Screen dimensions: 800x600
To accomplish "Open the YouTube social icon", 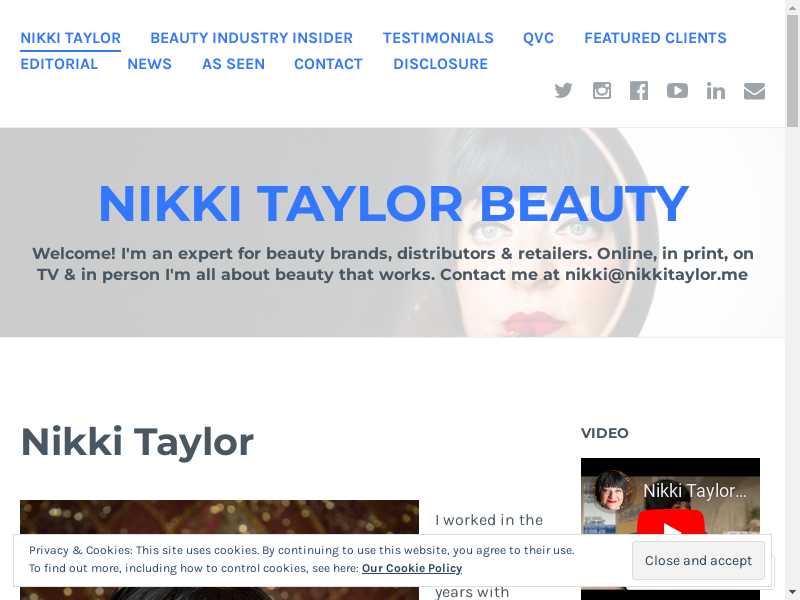I will [x=677, y=91].
